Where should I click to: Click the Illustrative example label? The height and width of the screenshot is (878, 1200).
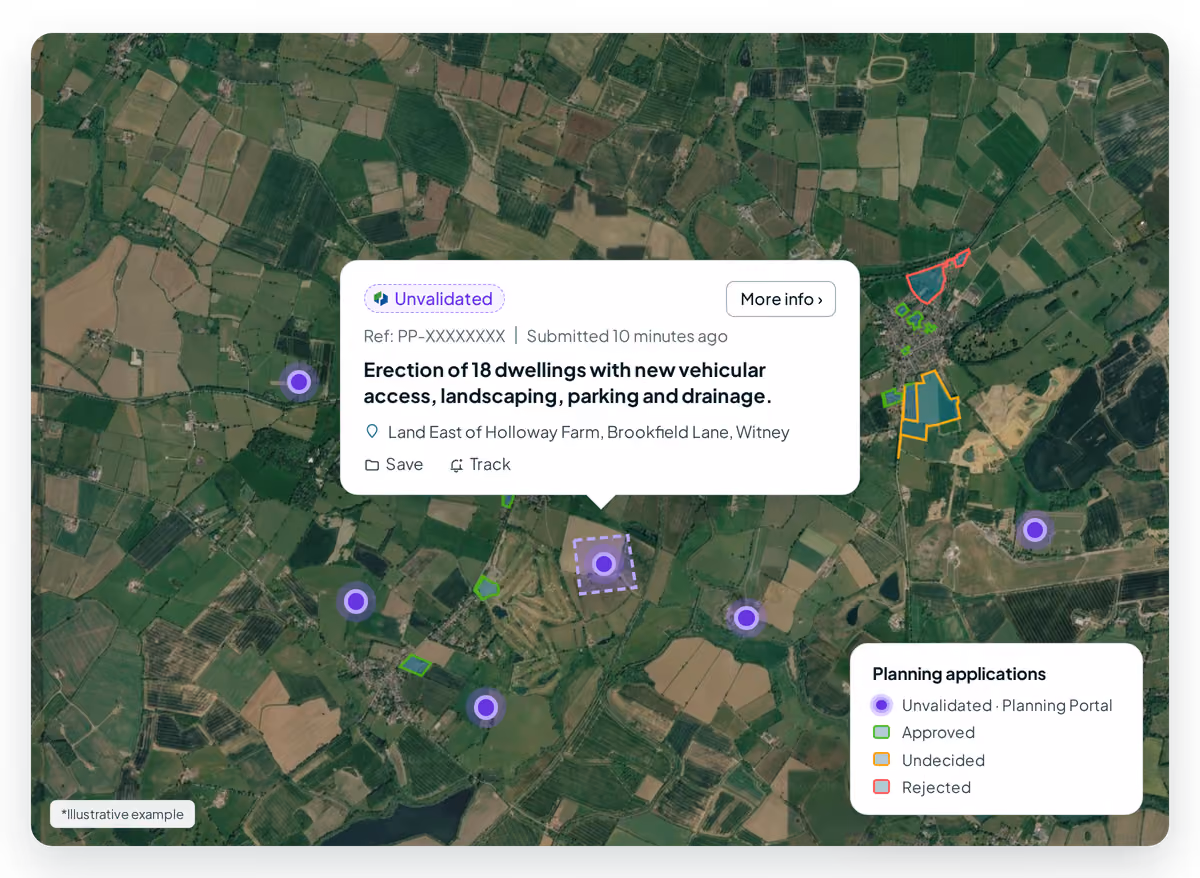click(123, 814)
